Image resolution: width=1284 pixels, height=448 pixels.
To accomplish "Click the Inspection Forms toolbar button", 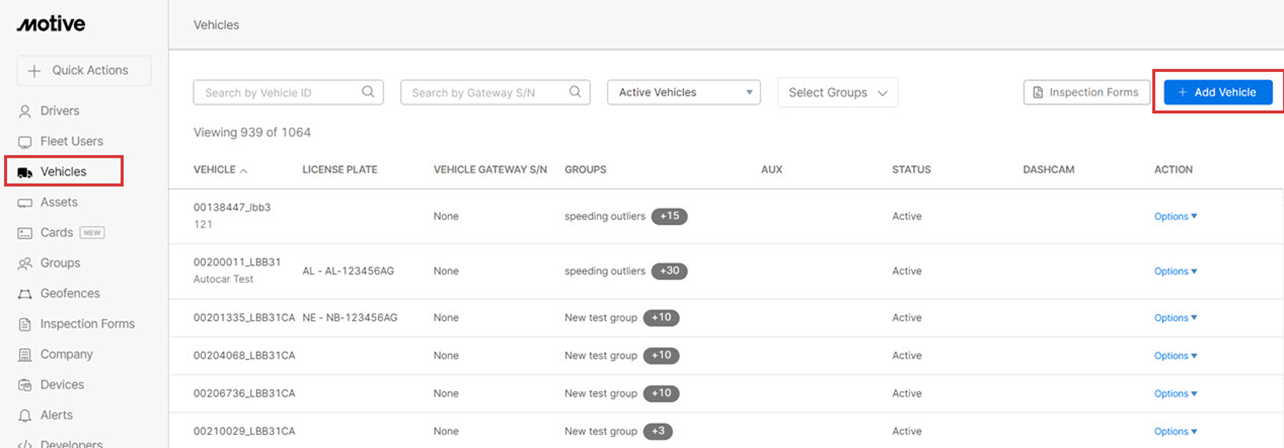I will tap(1086, 92).
